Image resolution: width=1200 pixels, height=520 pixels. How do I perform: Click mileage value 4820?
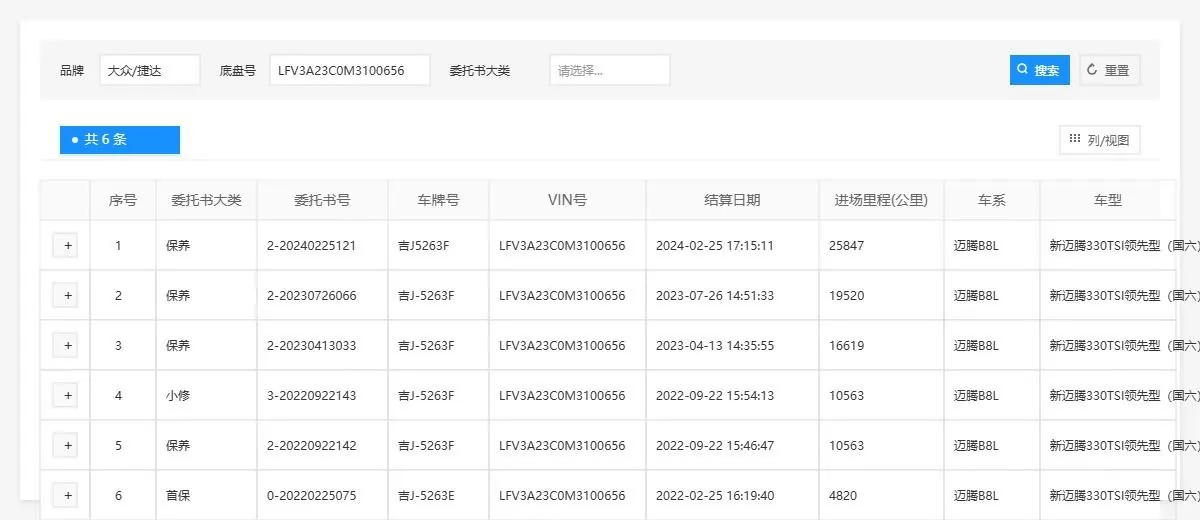point(843,496)
